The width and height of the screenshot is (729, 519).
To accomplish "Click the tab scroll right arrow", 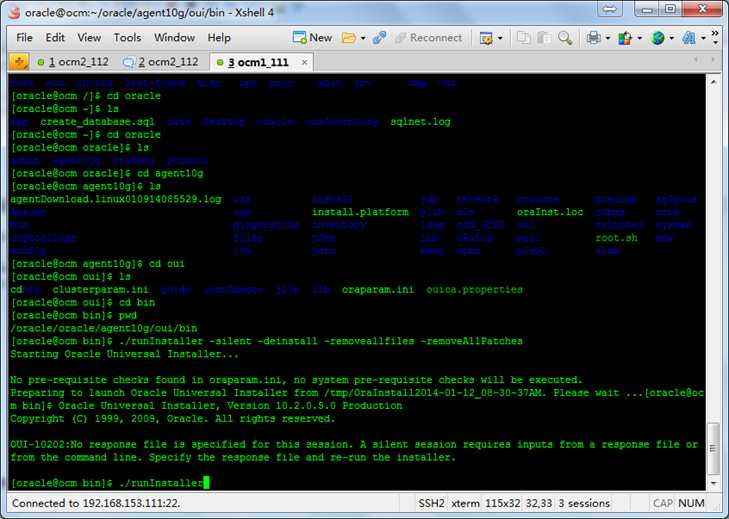I will click(713, 60).
